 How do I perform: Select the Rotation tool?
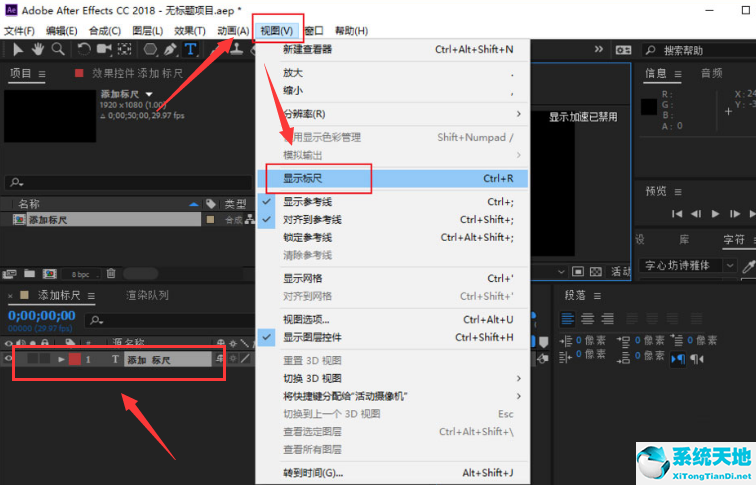(x=84, y=49)
